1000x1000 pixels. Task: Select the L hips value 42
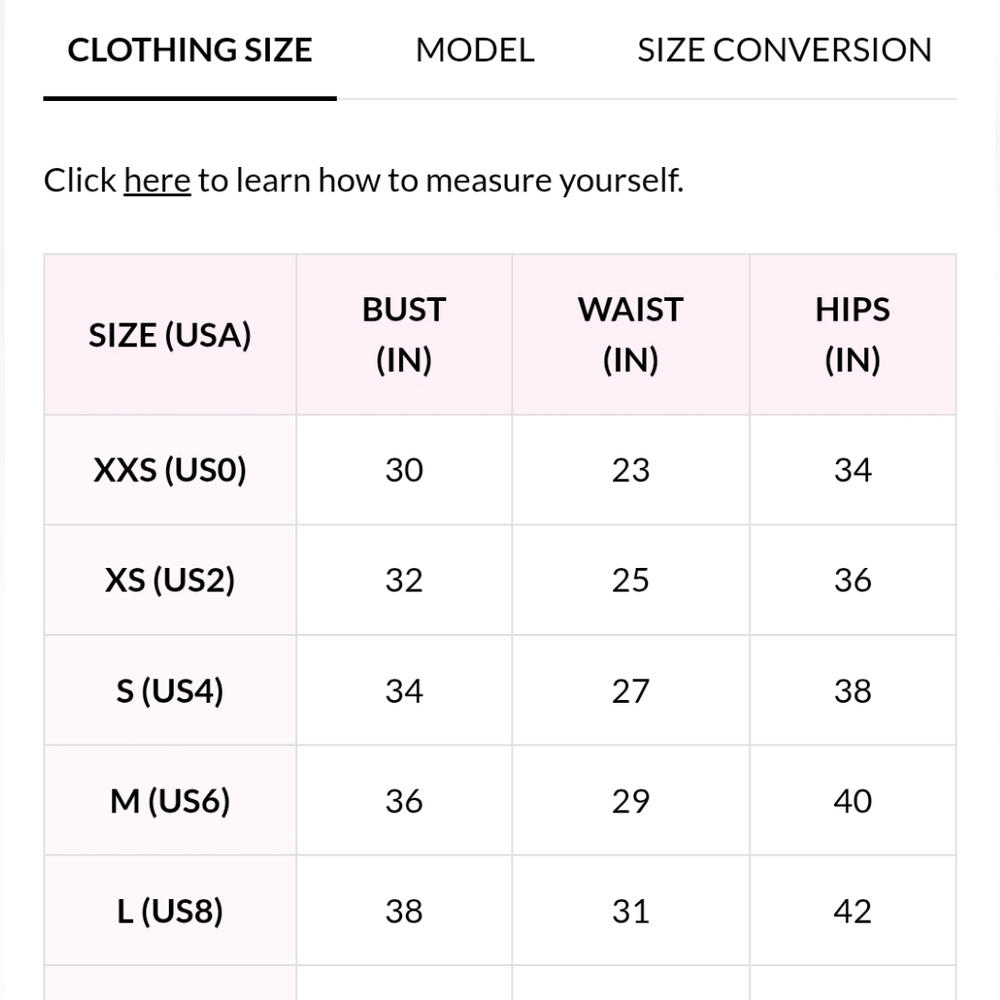coord(852,911)
